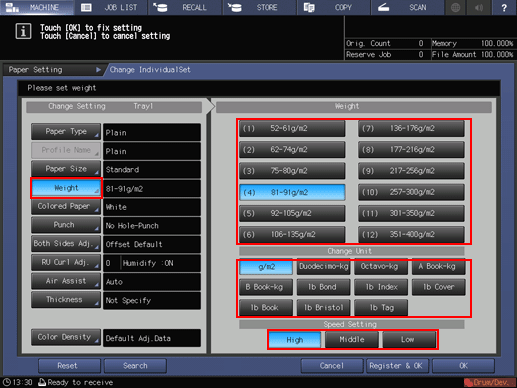
Task: Select weight (8) 177-216g/m2
Action: 411,150
